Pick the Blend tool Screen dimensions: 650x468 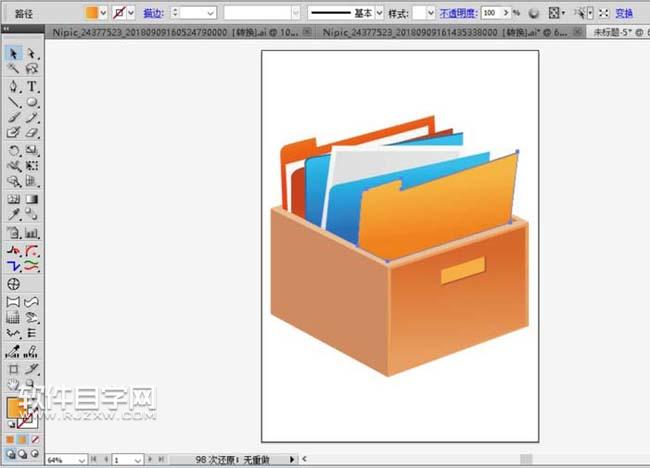click(x=32, y=214)
